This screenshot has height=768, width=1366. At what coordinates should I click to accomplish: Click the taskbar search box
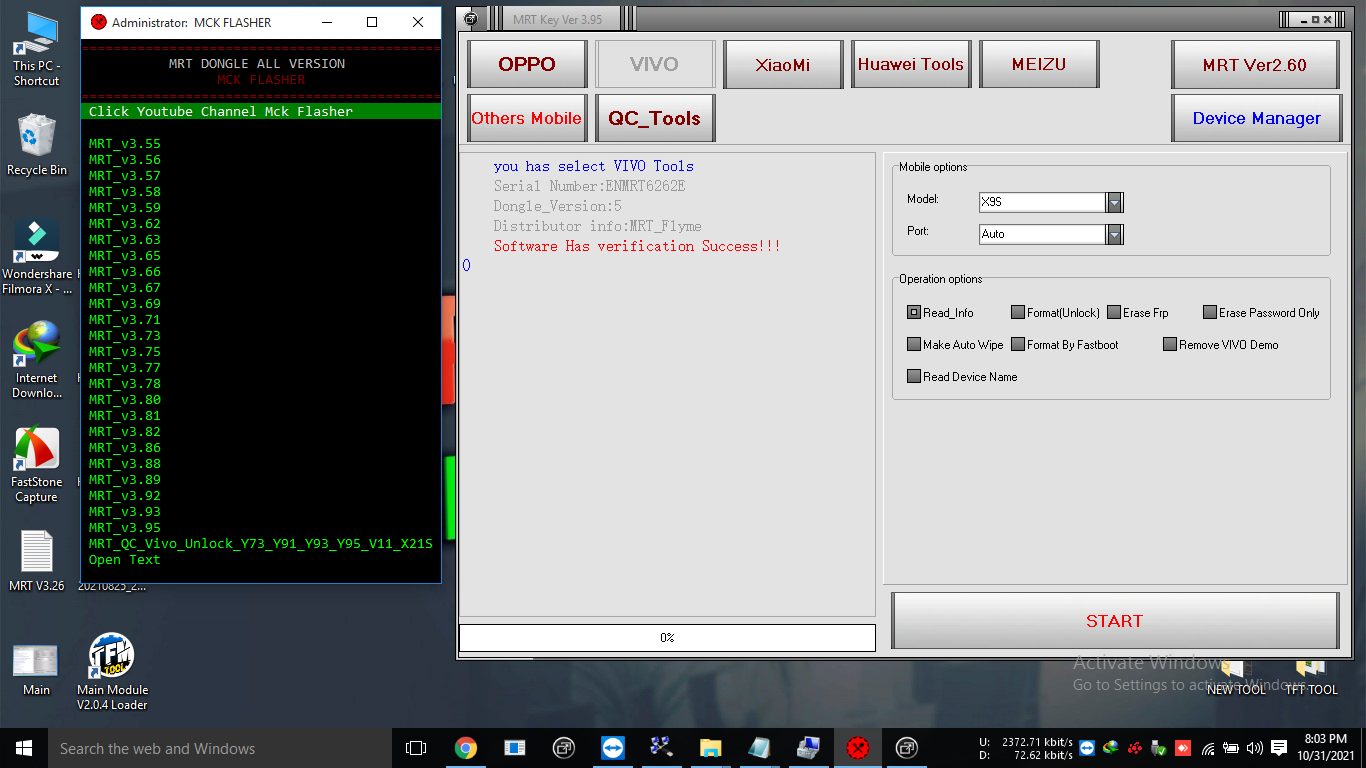[x=219, y=748]
